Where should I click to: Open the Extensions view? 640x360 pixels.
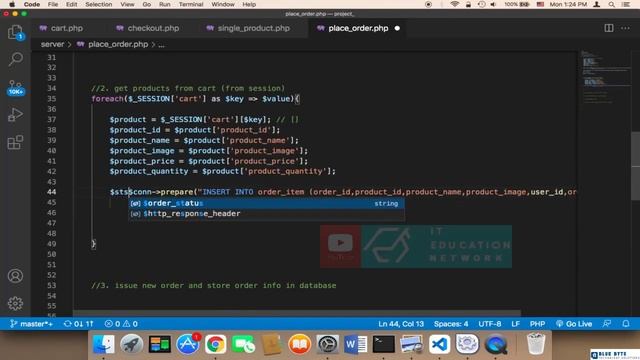click(15, 142)
